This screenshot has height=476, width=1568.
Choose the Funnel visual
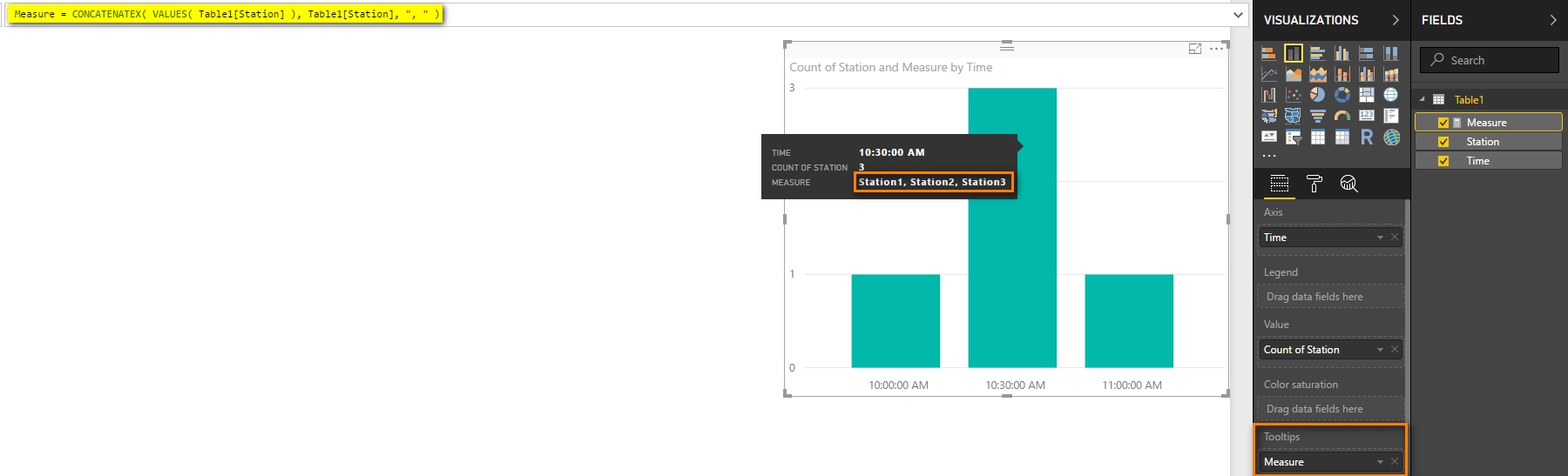pyautogui.click(x=1318, y=116)
